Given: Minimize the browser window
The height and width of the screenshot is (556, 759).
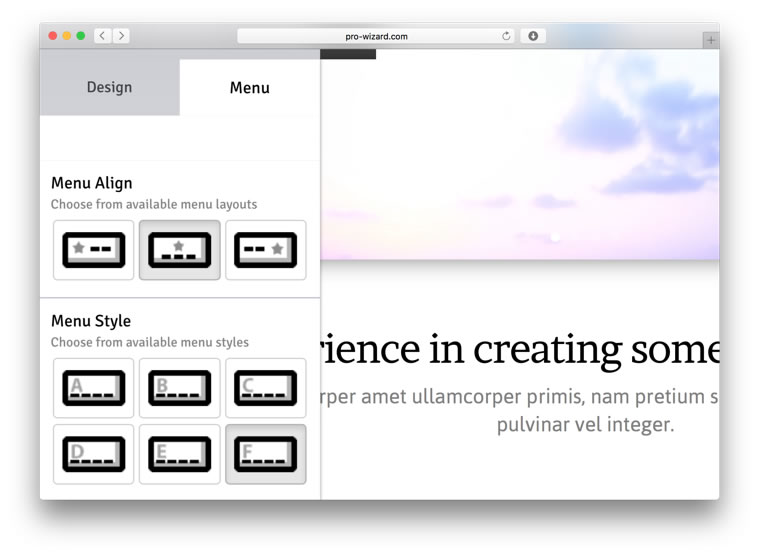Looking at the screenshot, I should coord(67,36).
